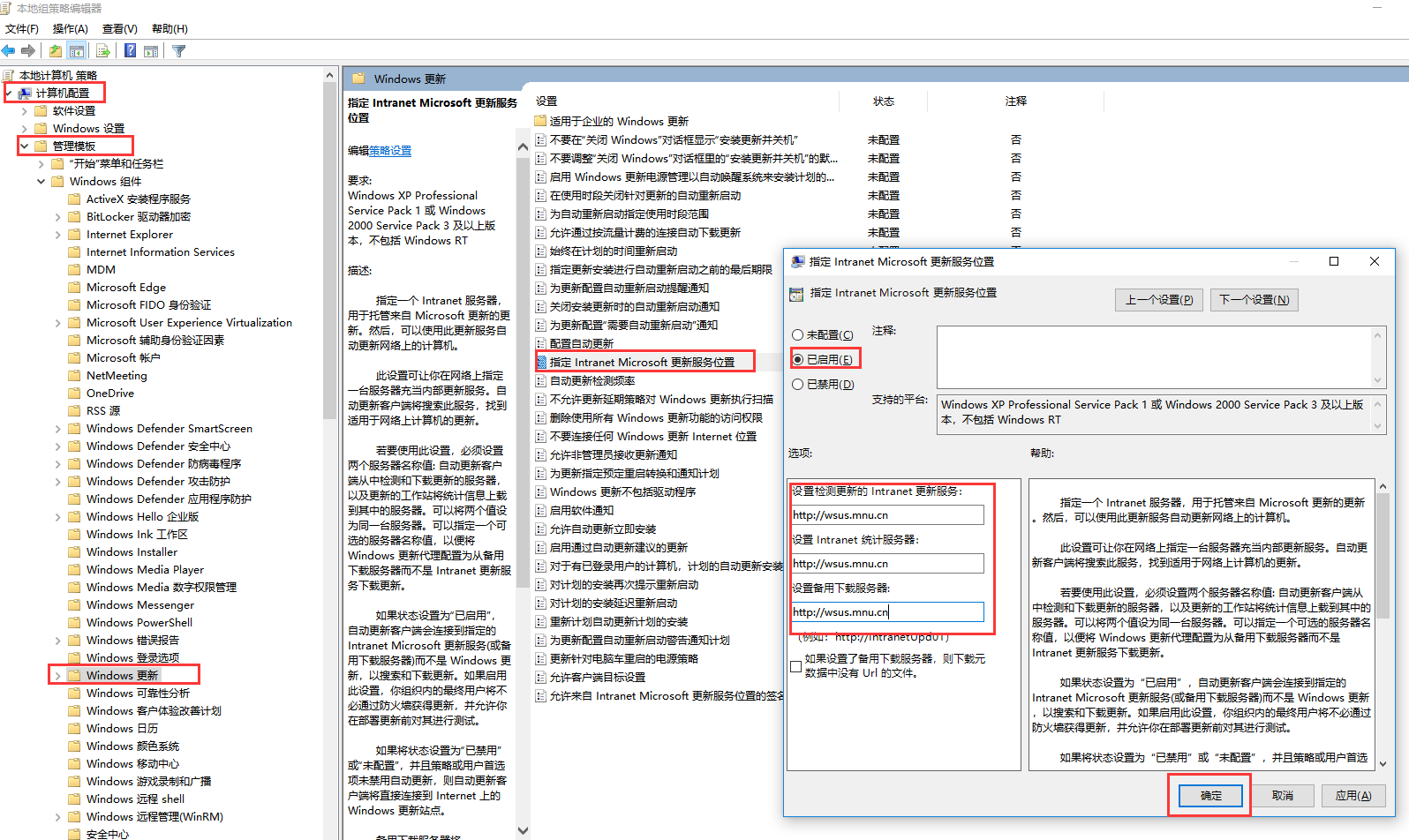The height and width of the screenshot is (840, 1409).
Task: Open the 查看(V) menu
Action: (x=119, y=29)
